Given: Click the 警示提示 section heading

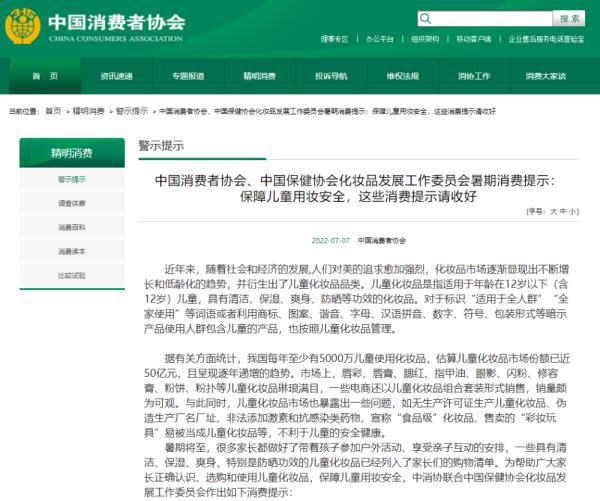Looking at the screenshot, I should click(161, 145).
